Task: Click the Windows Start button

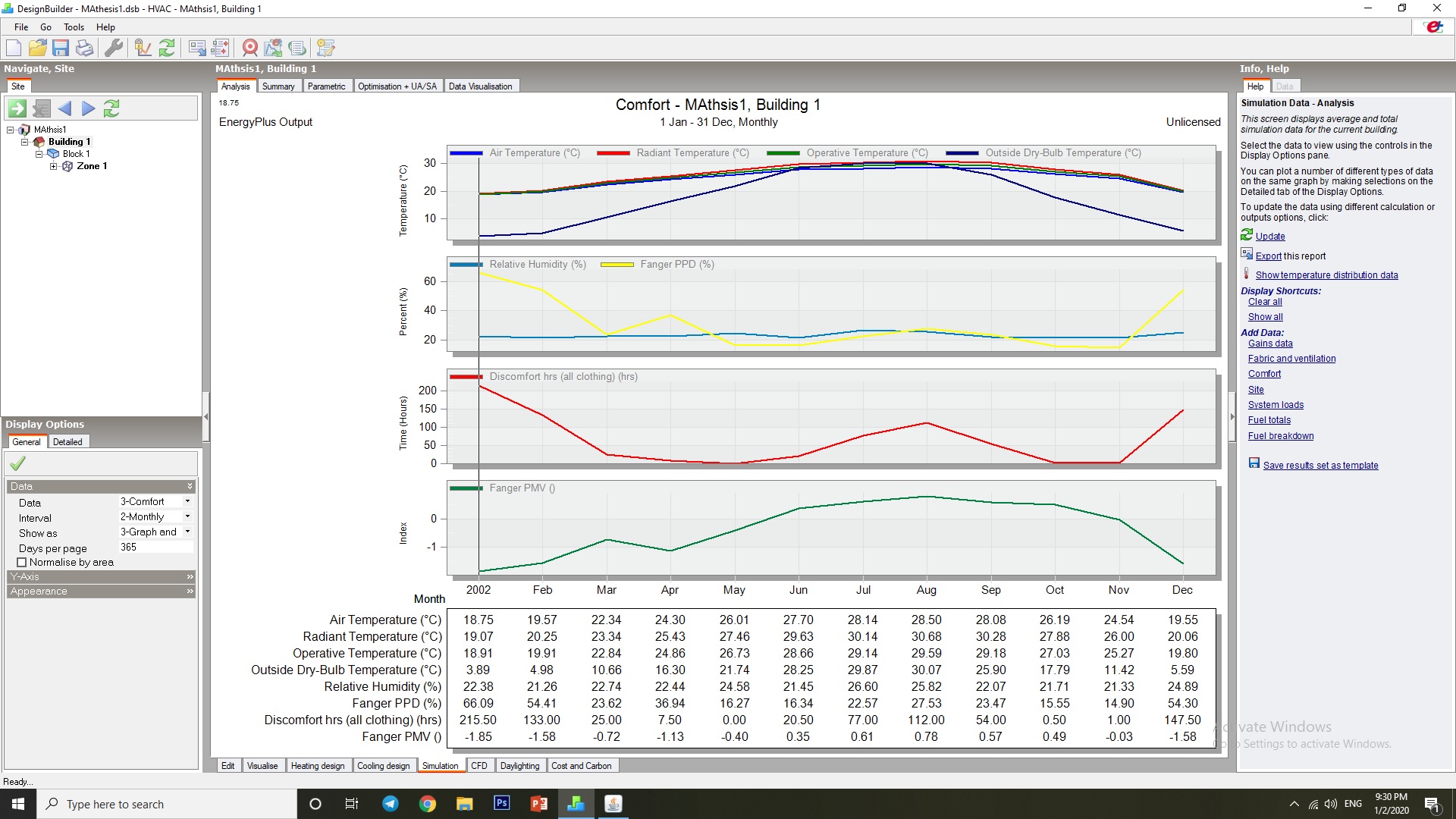Action: click(x=18, y=804)
